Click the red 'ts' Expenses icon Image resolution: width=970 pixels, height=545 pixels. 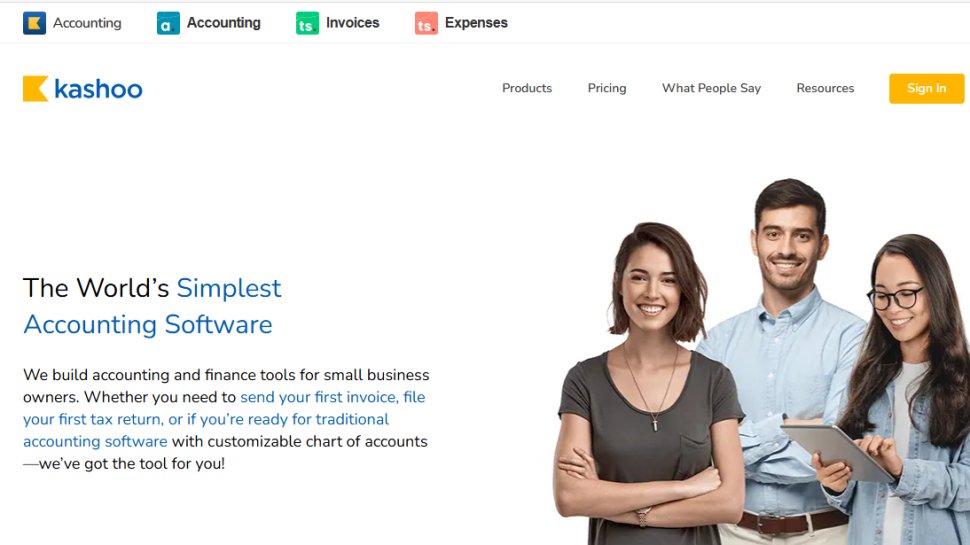click(426, 24)
